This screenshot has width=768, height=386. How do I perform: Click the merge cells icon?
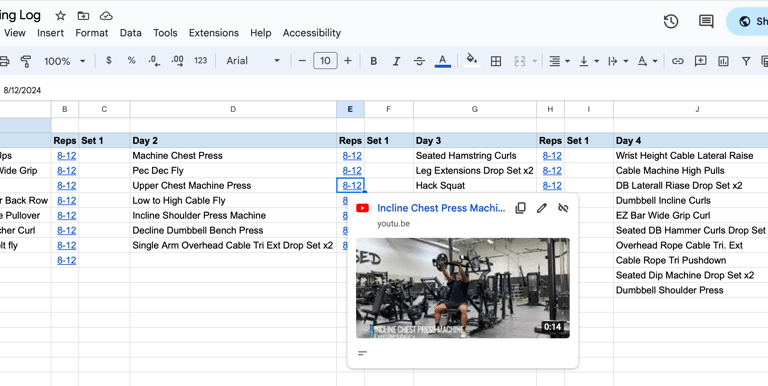click(520, 61)
